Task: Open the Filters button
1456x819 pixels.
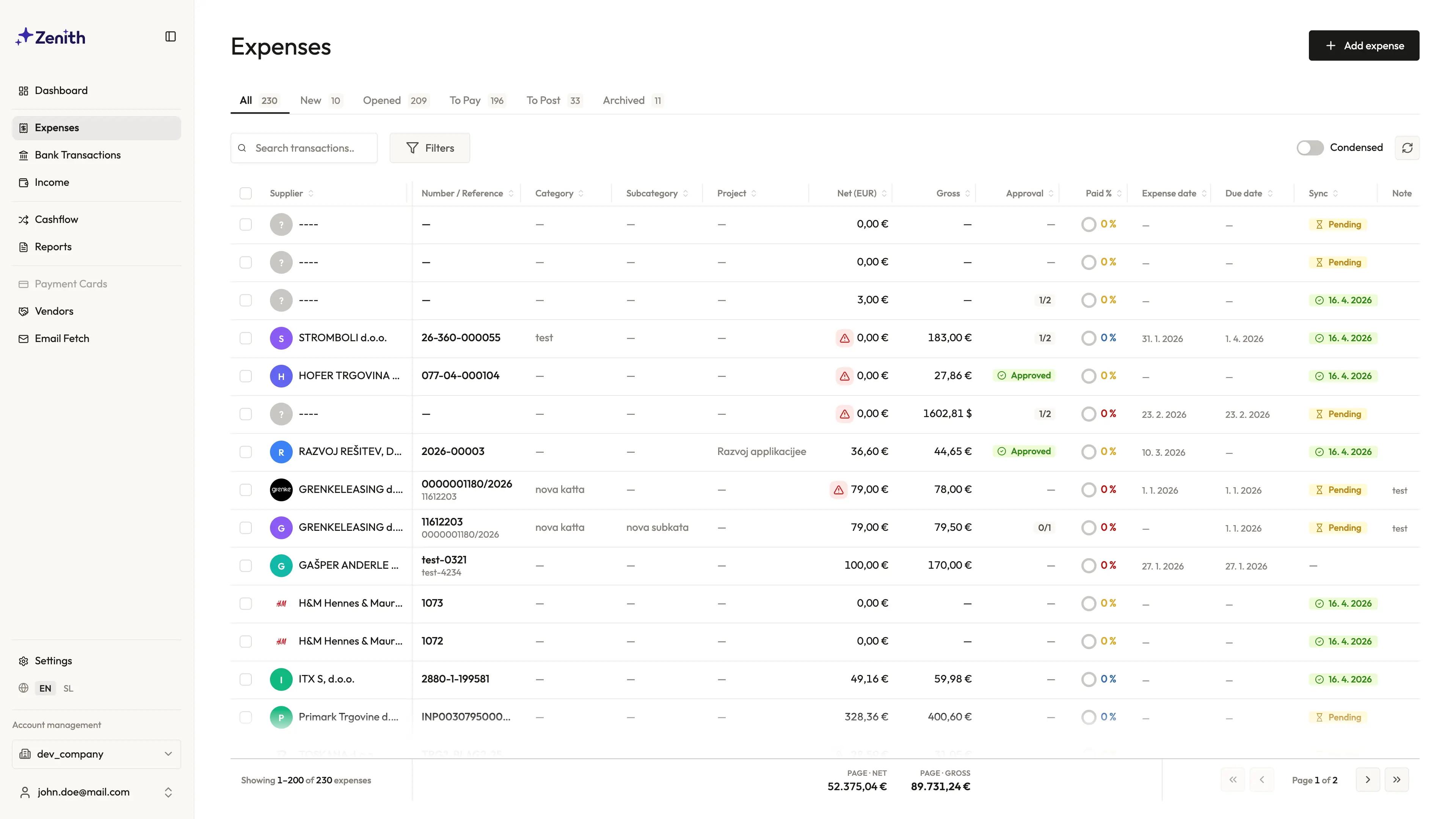Action: click(430, 148)
